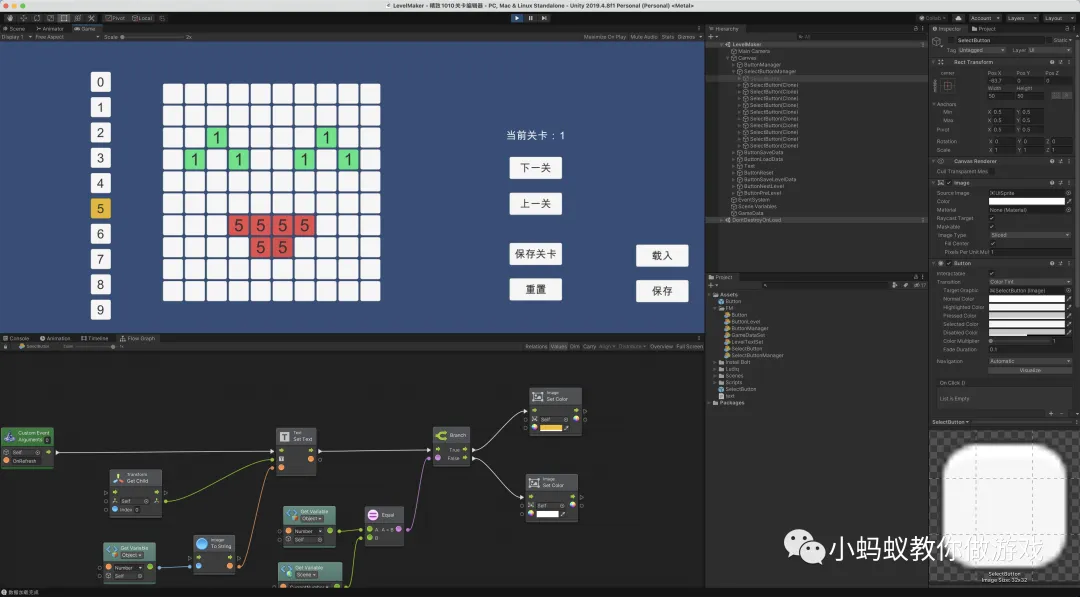
Task: Click the 载入 button
Action: (x=662, y=255)
